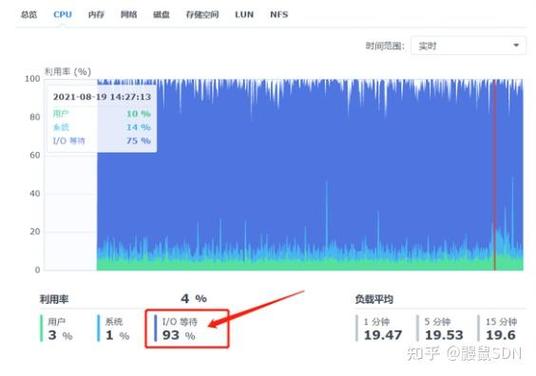The image size is (536, 376).
Task: Switch to the 存储空间 storage tab
Action: 202,15
